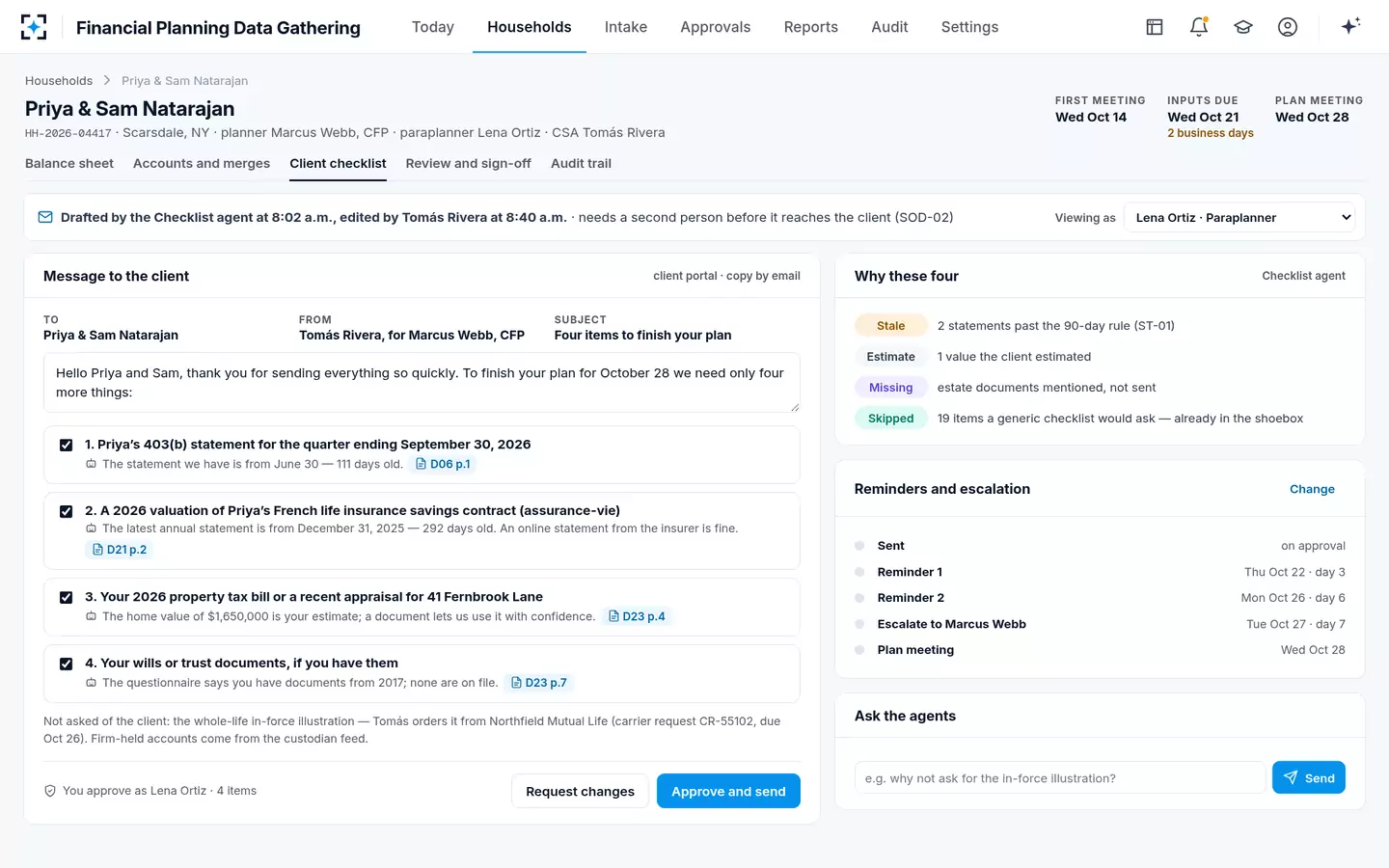Uncheck item 4 wills or trust documents

[67, 664]
